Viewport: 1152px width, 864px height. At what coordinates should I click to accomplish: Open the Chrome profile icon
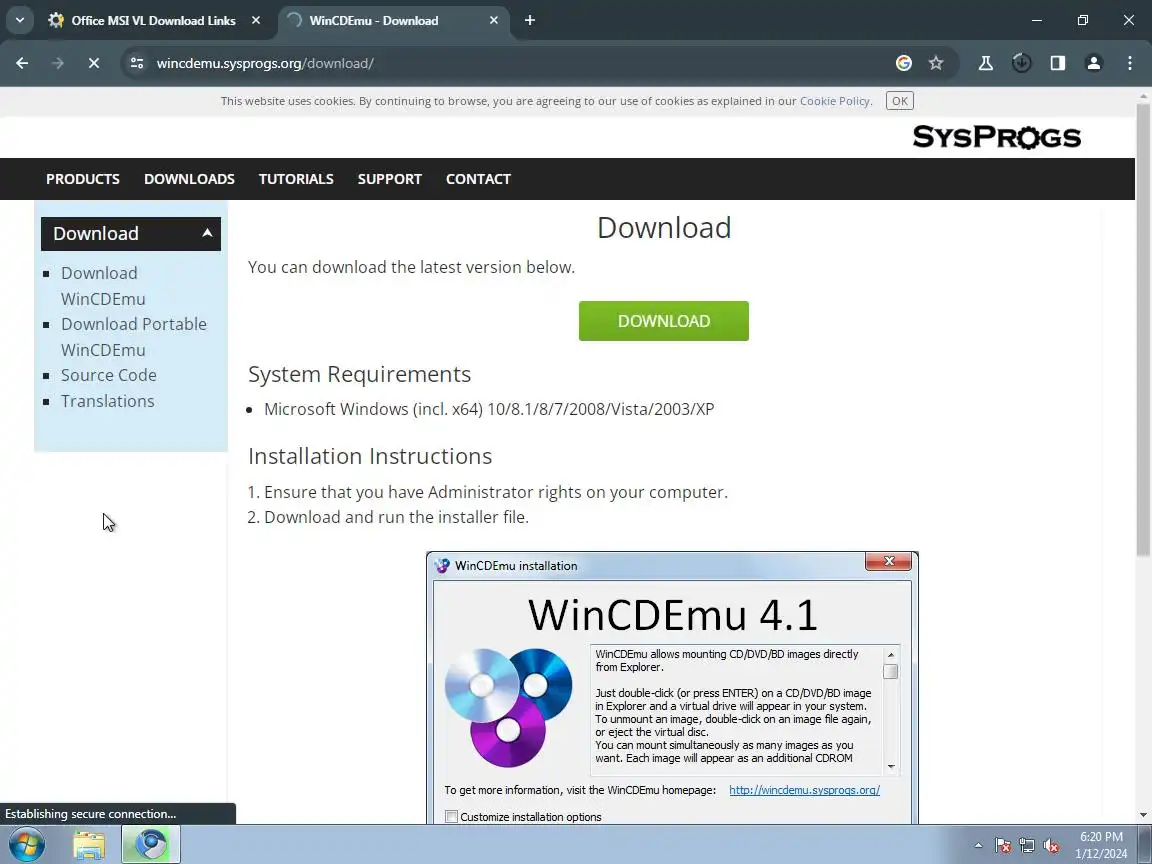(1093, 63)
